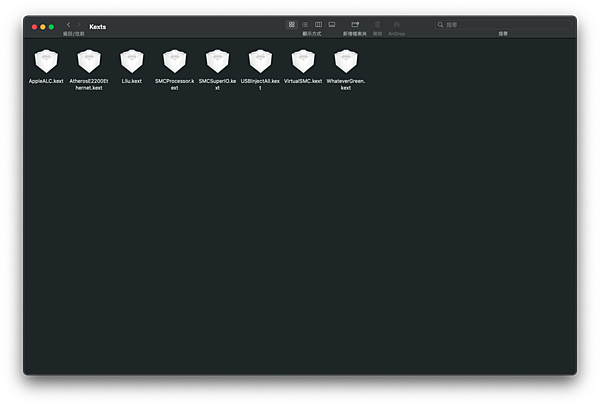Minimize the Kexts window with yellow button
Screen dimensions: 600x406
coord(43,27)
